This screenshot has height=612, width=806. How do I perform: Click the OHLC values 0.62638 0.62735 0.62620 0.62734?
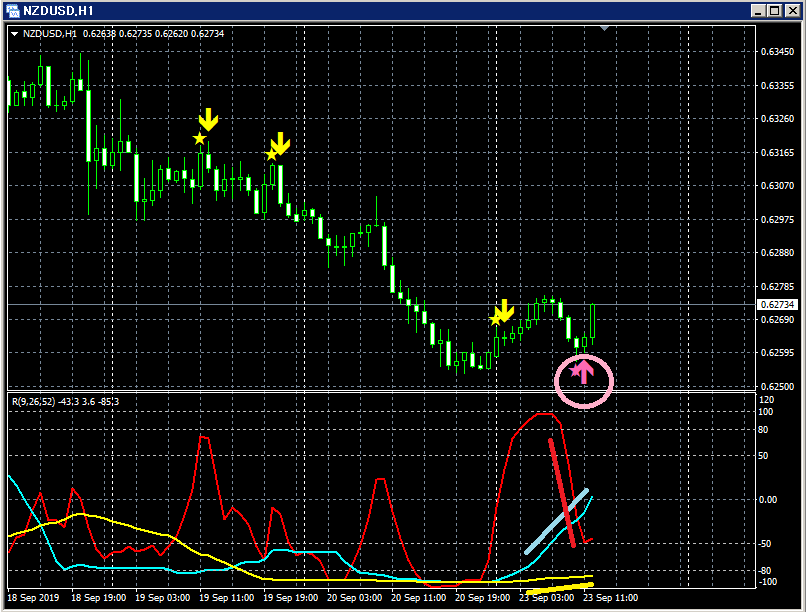tap(153, 34)
